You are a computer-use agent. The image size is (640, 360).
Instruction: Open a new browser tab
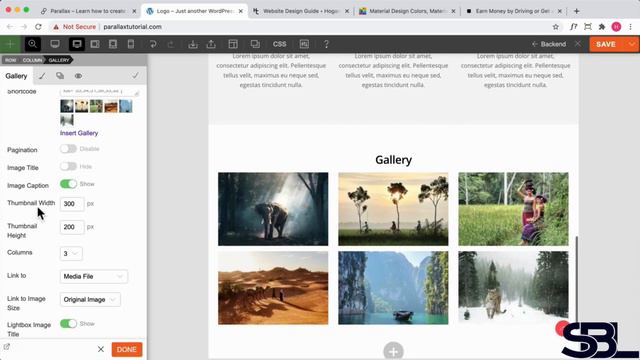[576, 11]
